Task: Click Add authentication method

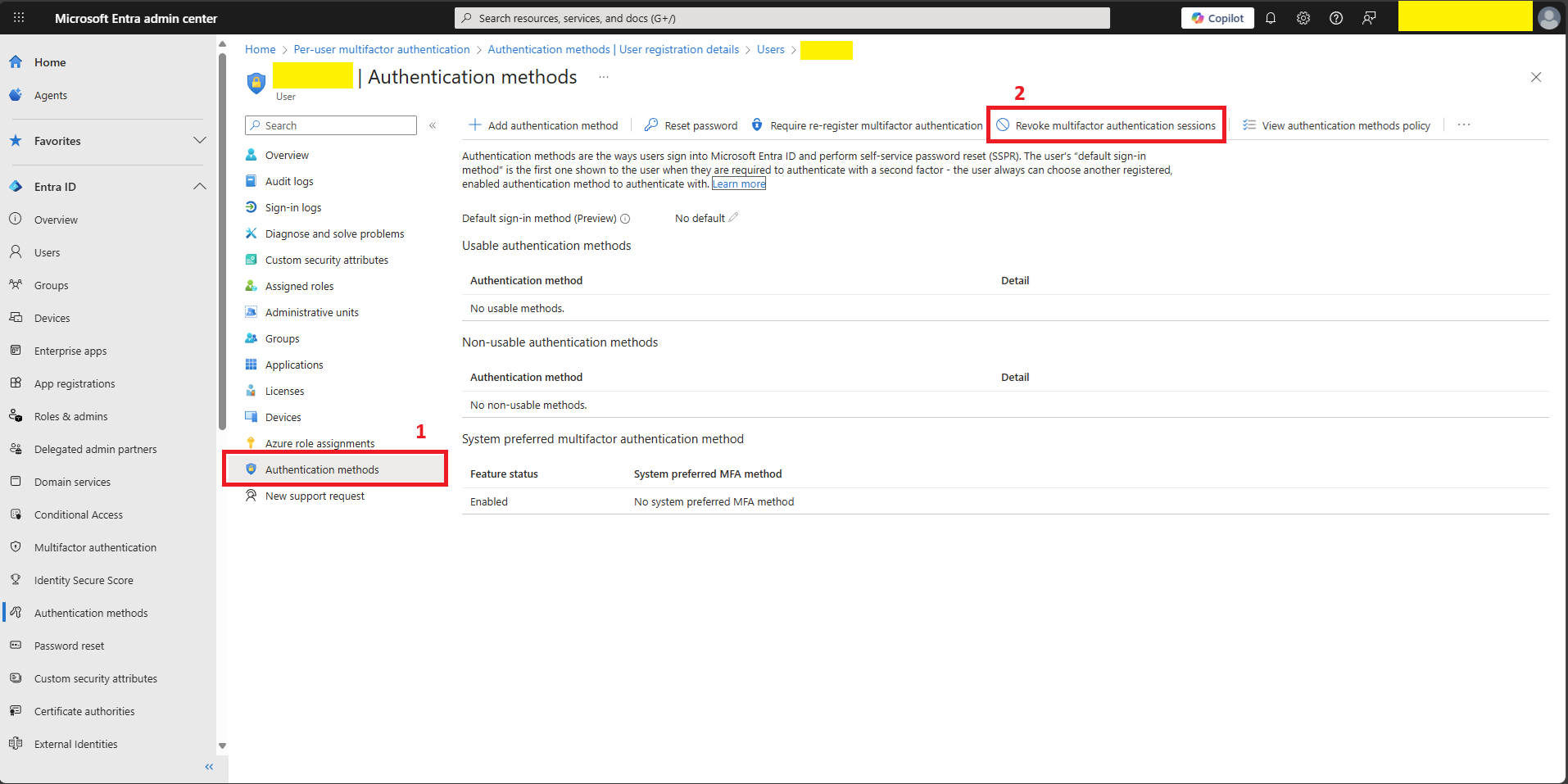Action: 543,125
